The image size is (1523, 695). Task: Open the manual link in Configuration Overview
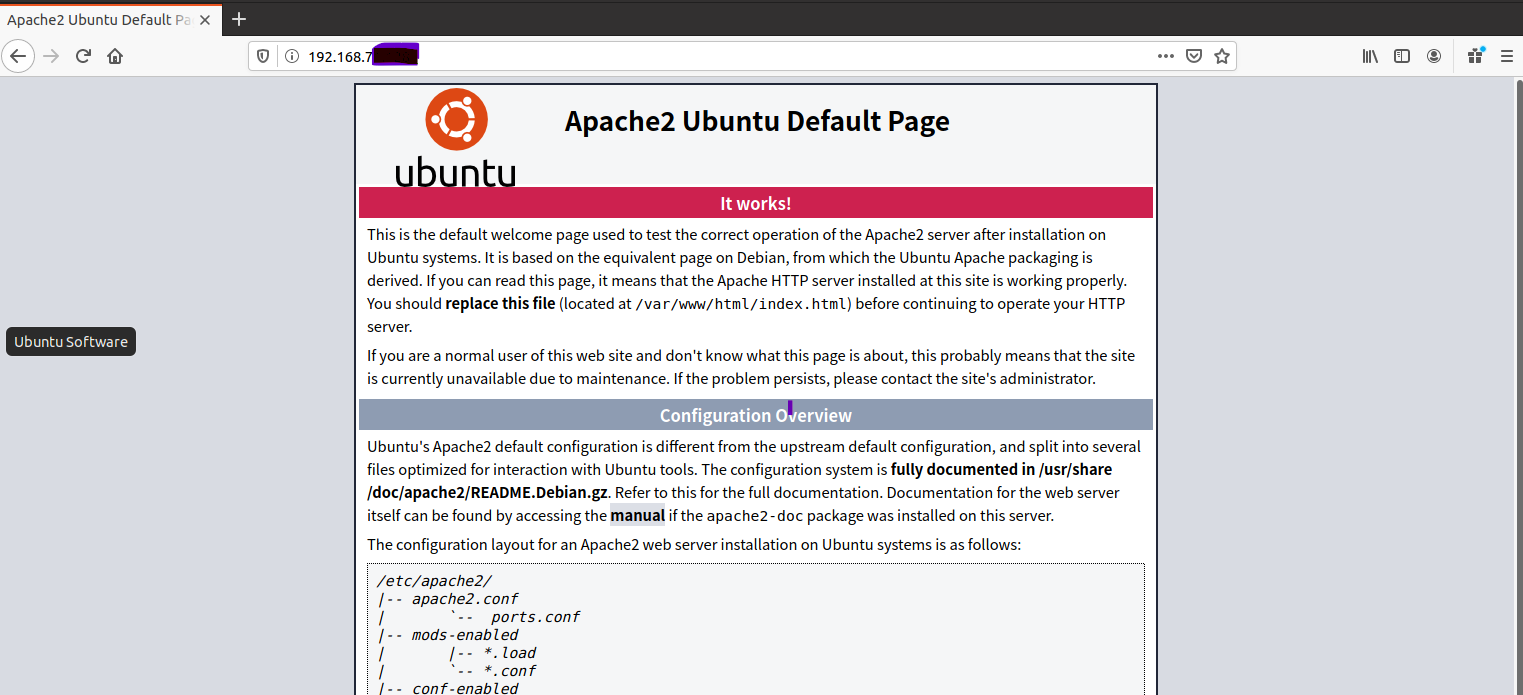tap(638, 516)
